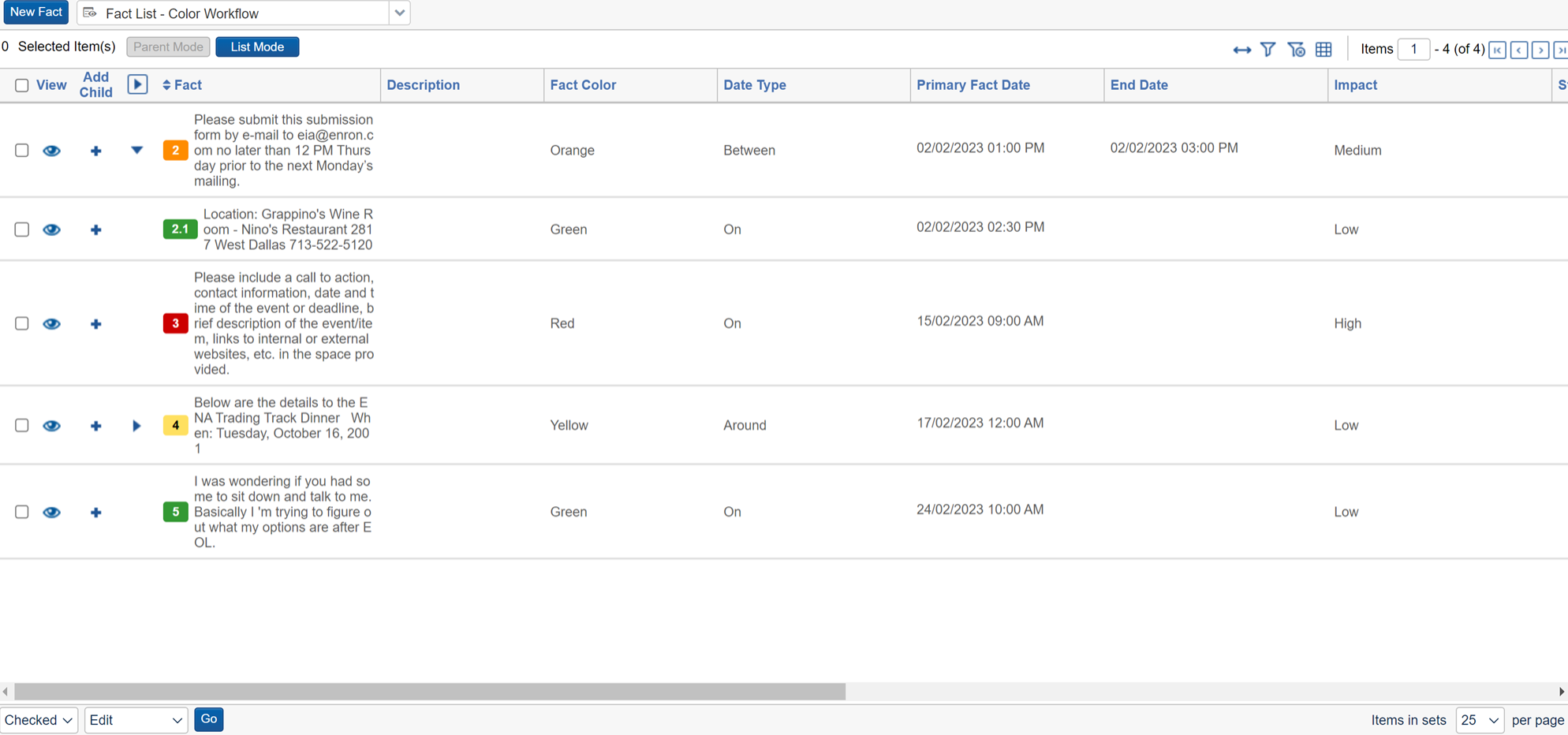The image size is (1568, 735).
Task: Open the eye View icon for fact 5
Action: (51, 512)
